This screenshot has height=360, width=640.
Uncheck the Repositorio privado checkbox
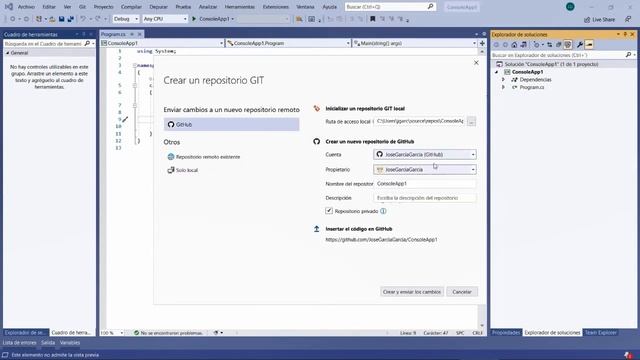[329, 211]
